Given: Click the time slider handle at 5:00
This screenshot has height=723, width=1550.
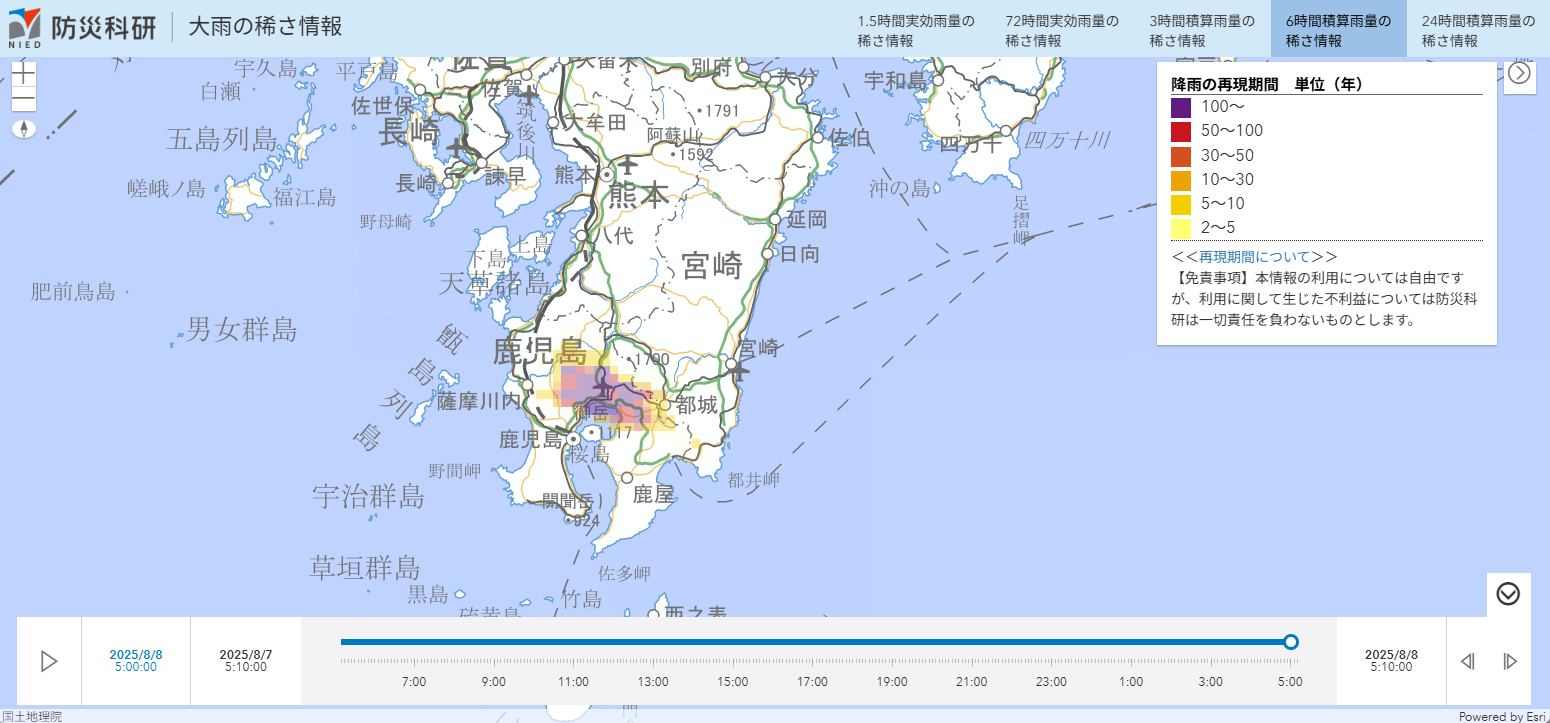Looking at the screenshot, I should pyautogui.click(x=1290, y=642).
